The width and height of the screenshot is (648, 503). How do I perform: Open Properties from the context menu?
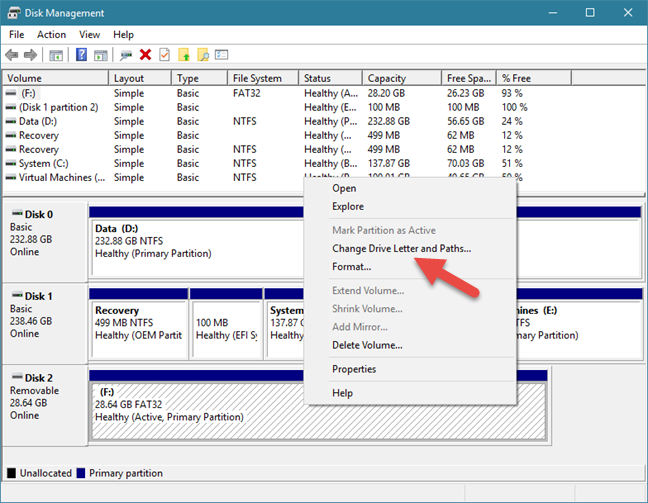[354, 369]
